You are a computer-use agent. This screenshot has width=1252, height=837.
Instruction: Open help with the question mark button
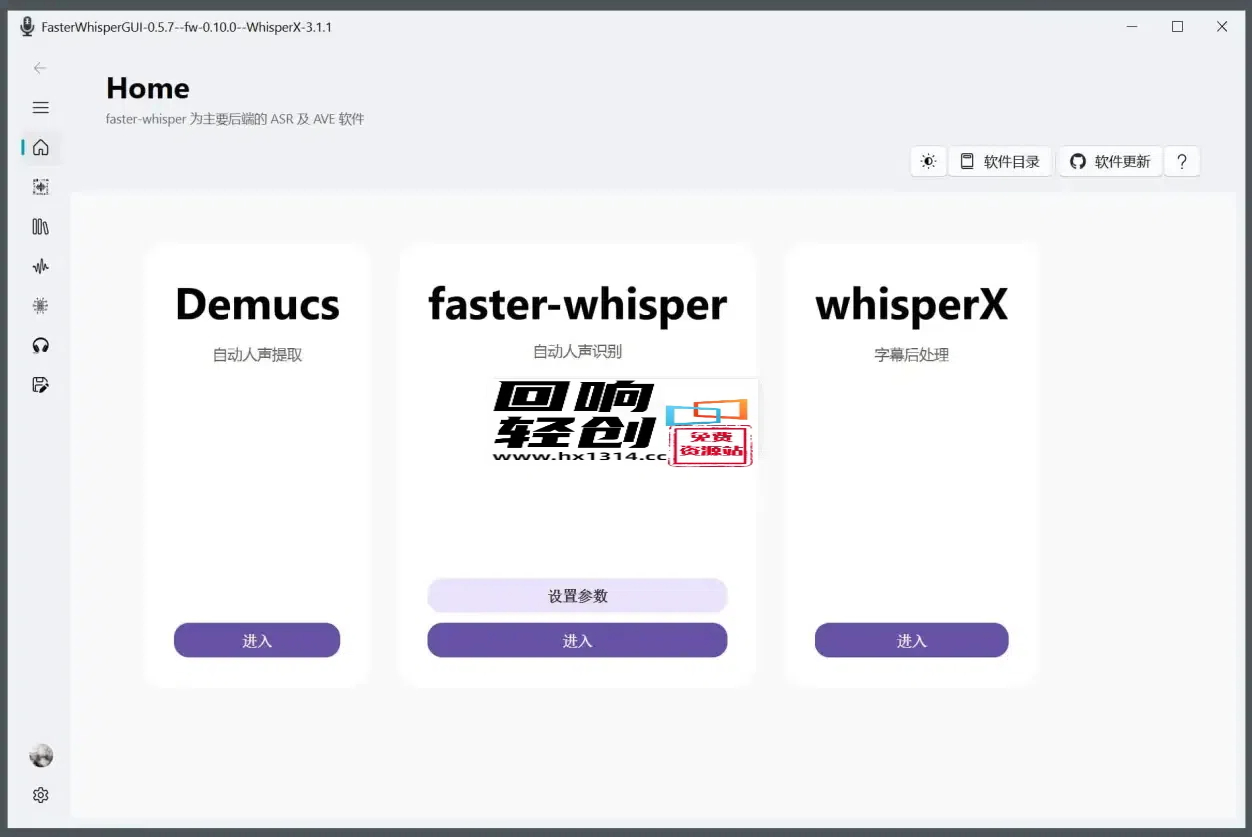tap(1182, 161)
